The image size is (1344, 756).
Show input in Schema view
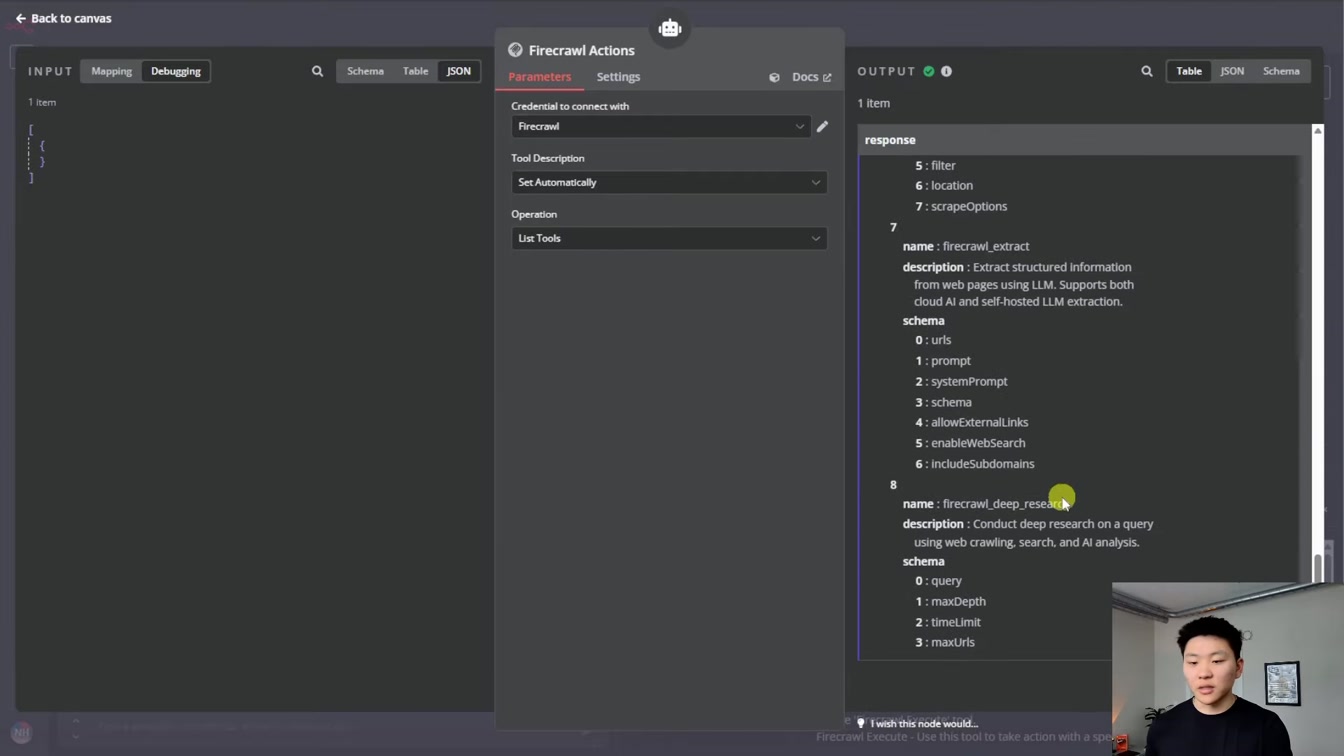(x=365, y=71)
